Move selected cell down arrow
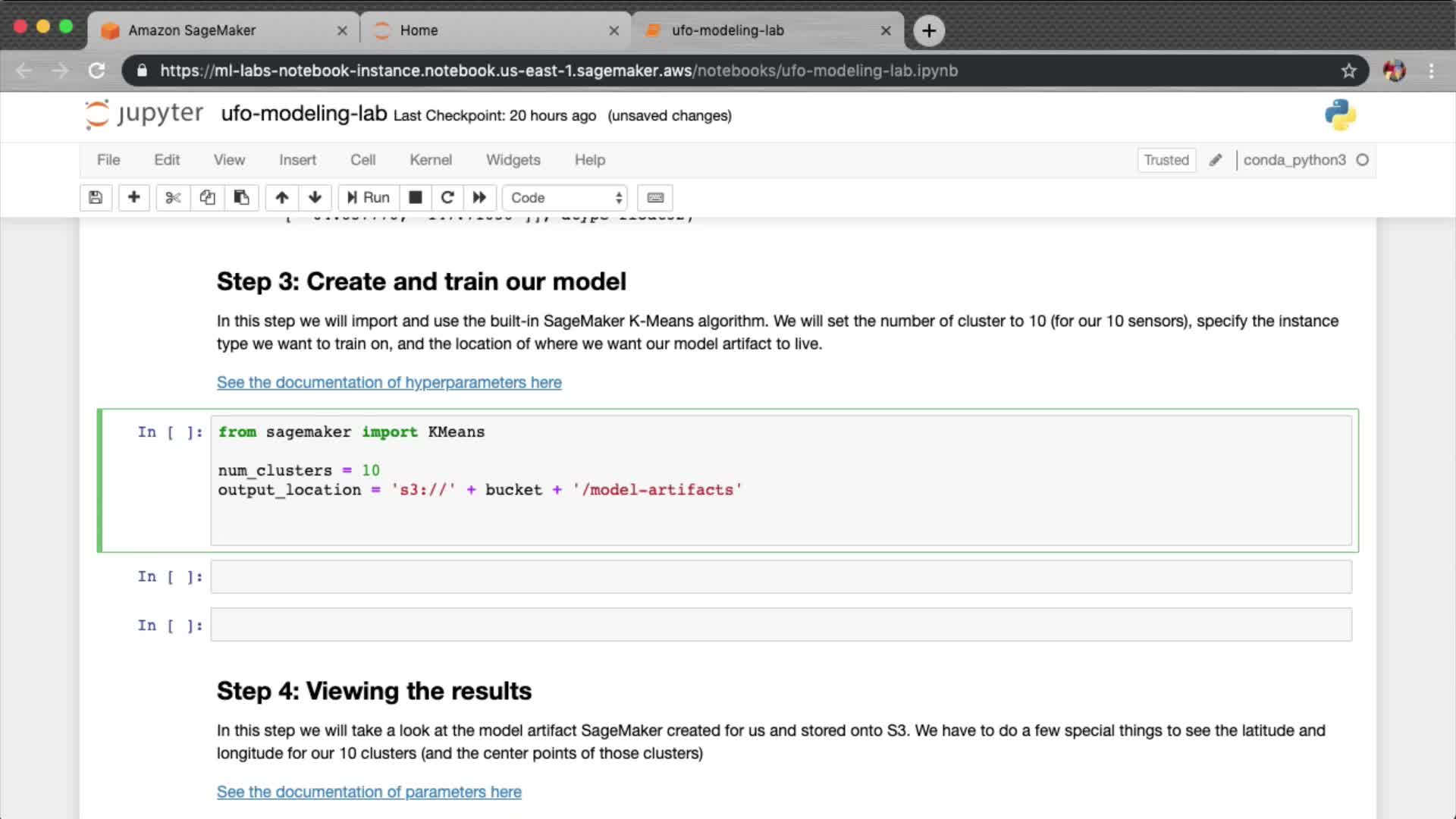Screen dimensions: 1456x819 click(x=315, y=198)
